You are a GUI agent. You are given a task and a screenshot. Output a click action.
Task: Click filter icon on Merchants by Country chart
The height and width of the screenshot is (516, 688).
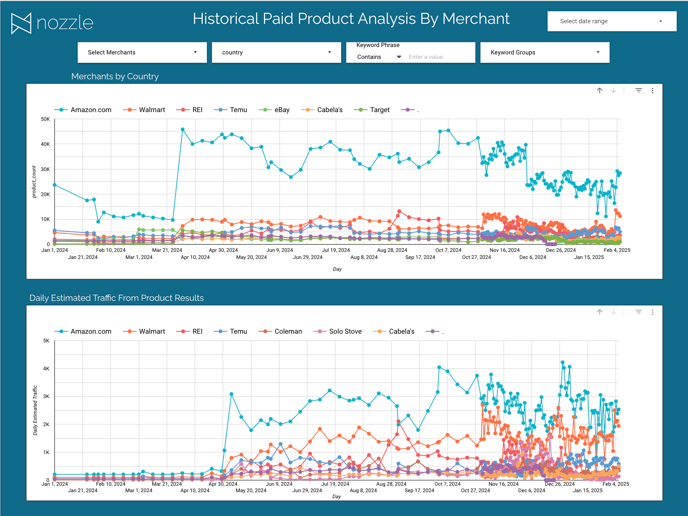coord(638,90)
